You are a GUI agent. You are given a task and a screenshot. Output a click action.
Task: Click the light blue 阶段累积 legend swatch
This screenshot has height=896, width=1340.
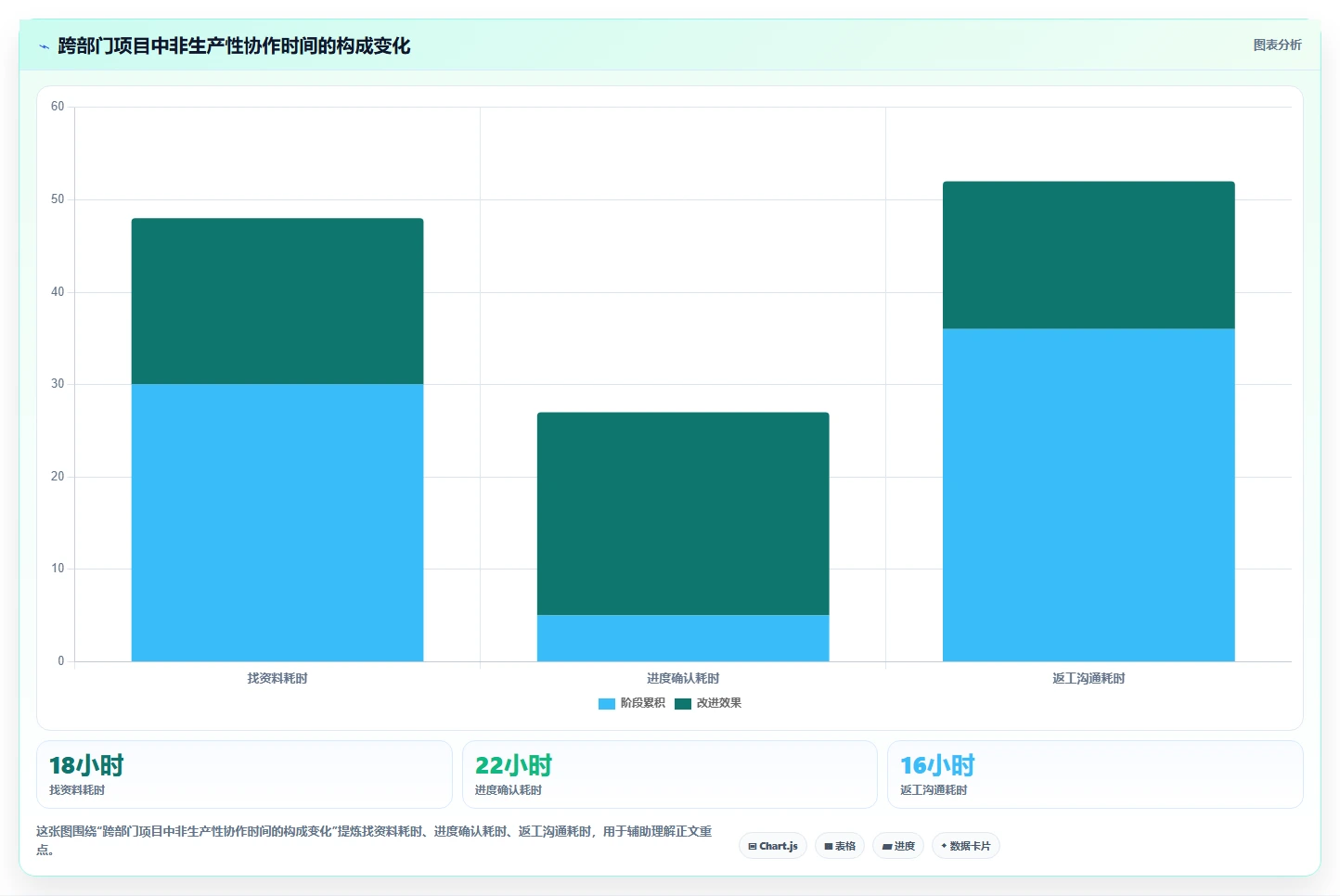607,704
